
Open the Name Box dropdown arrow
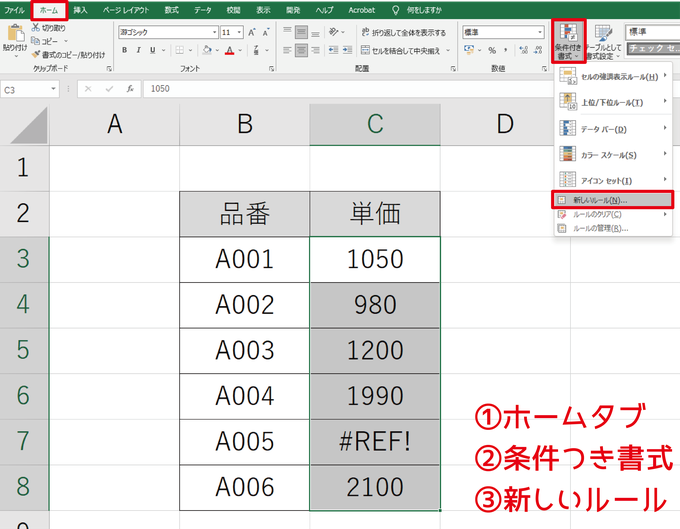click(53, 89)
